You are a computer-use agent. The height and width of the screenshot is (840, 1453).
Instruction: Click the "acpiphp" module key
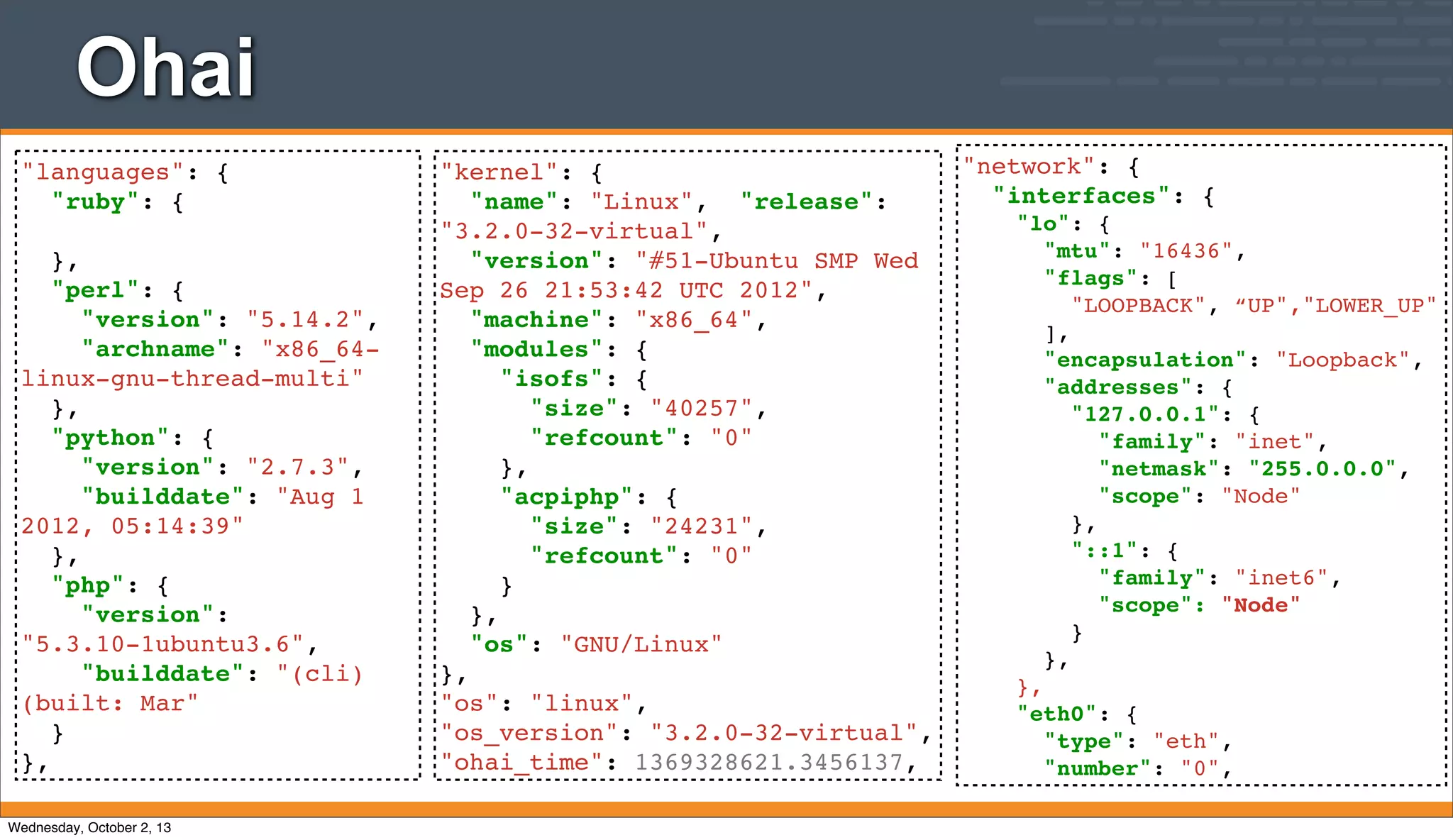coord(566,497)
